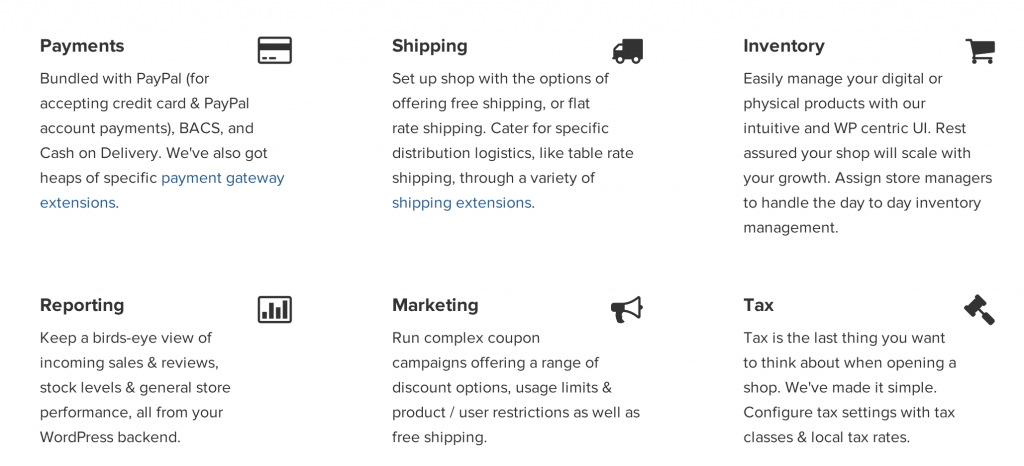Select the Shipping heading
Screen dimensions: 1024x466
[430, 46]
